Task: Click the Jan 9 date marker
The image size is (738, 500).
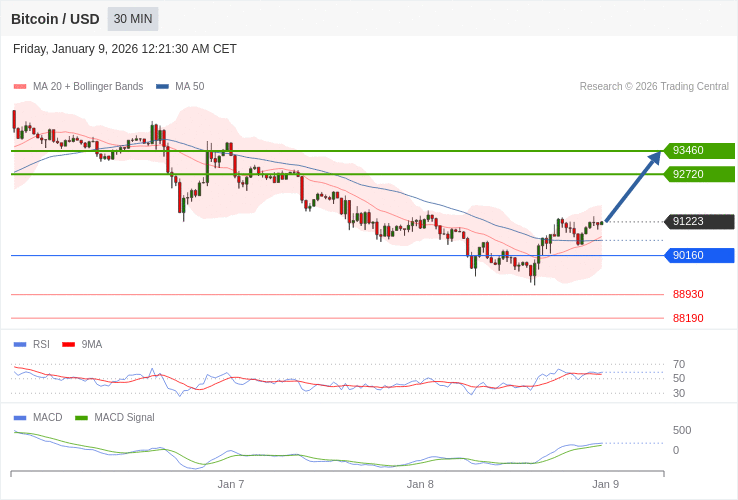Action: 605,484
